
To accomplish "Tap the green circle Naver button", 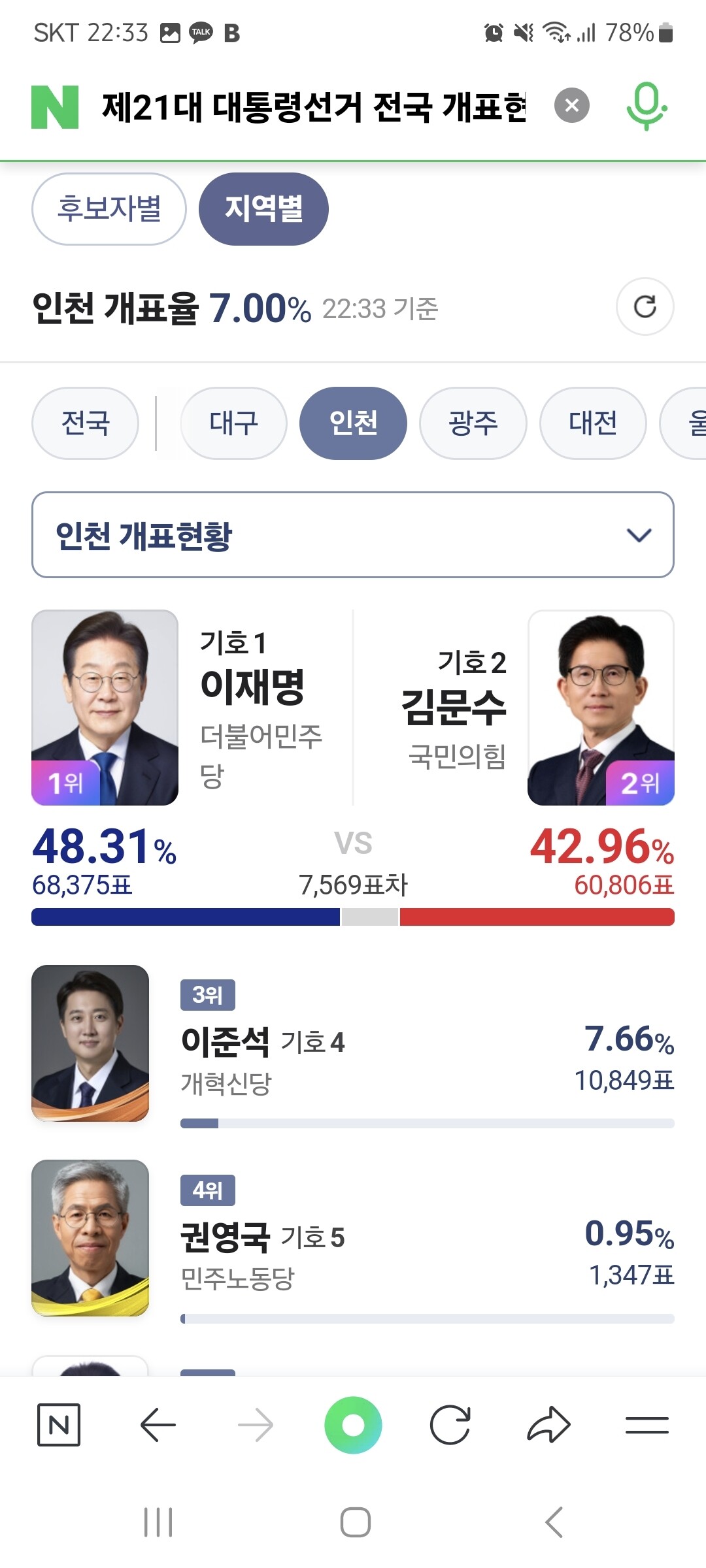I will tap(353, 1424).
